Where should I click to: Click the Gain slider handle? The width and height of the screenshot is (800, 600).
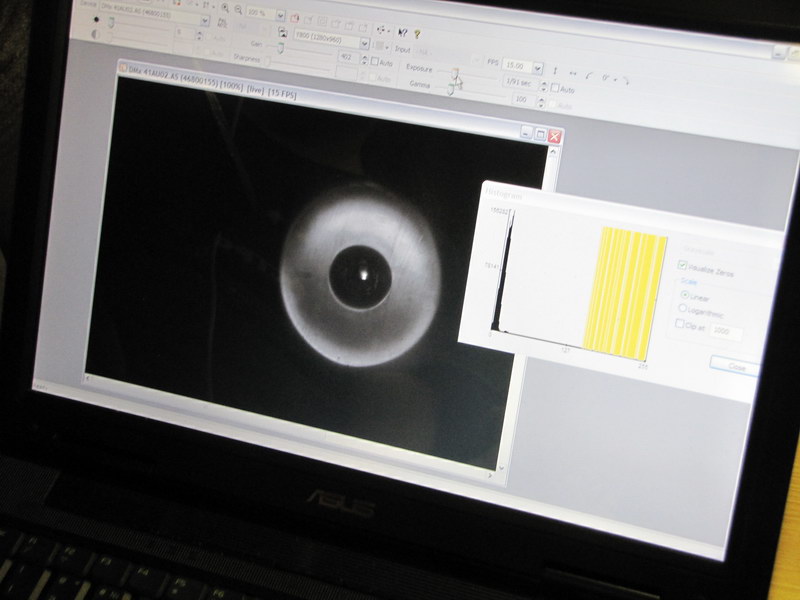pos(281,48)
